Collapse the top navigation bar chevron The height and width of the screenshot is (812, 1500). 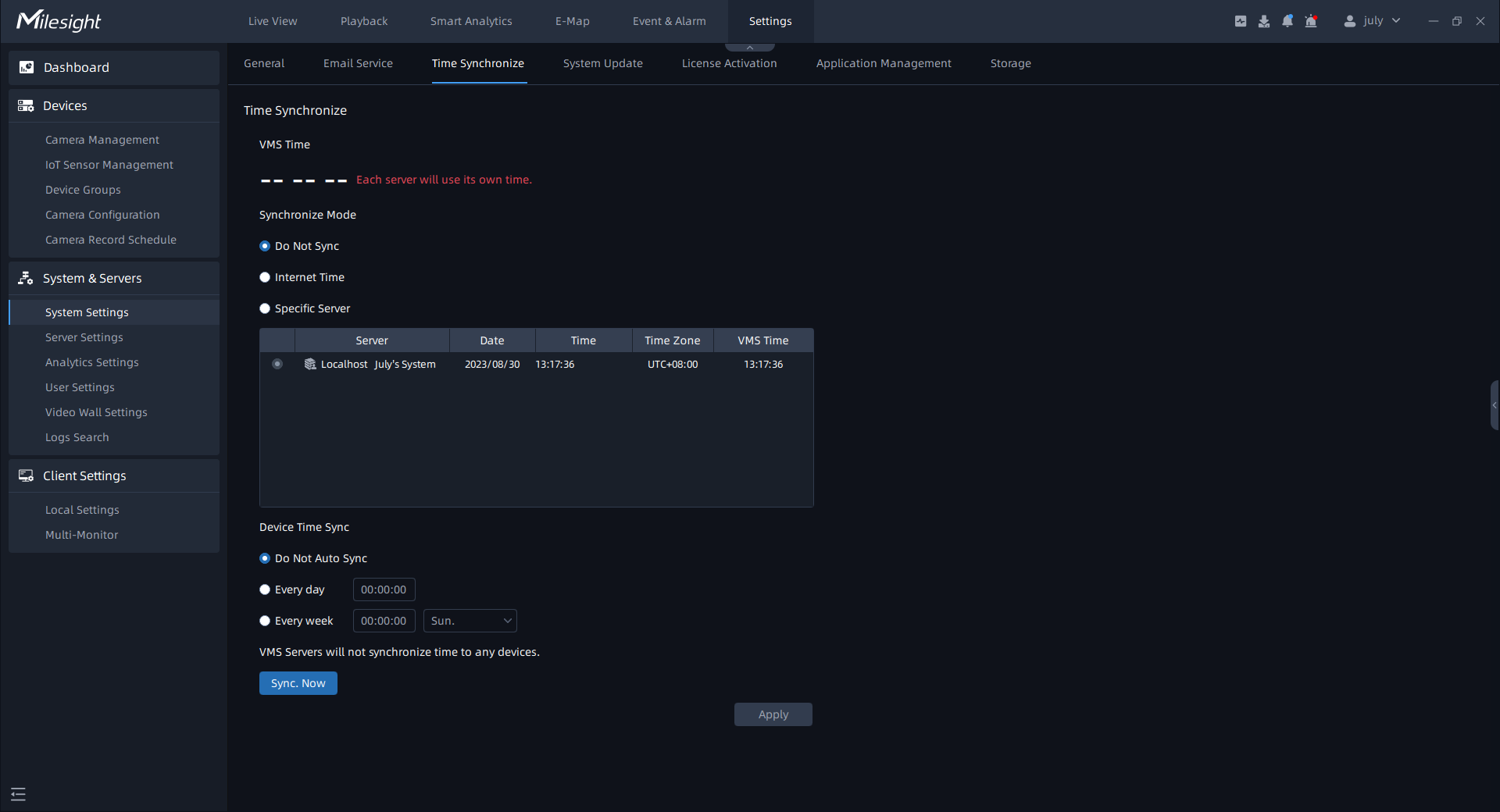click(x=750, y=48)
